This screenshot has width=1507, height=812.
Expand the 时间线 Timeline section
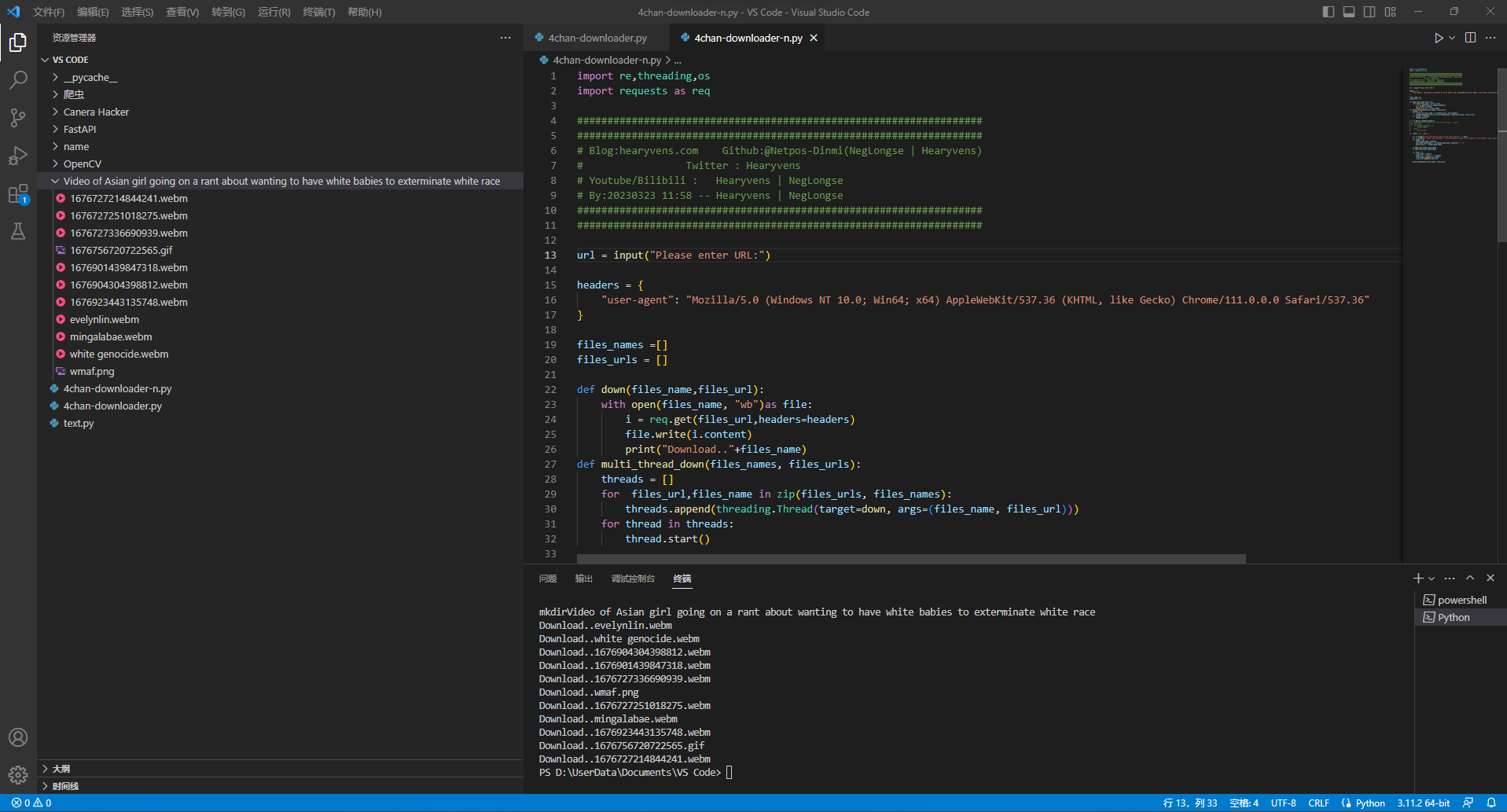coord(281,786)
